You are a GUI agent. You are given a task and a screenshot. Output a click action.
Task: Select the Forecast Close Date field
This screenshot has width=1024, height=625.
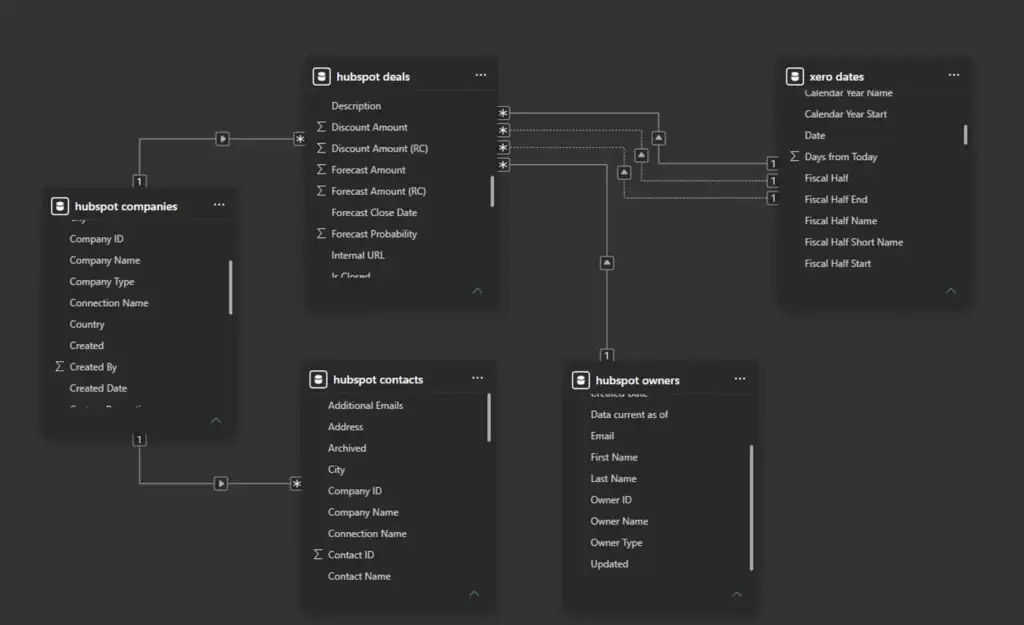374,212
